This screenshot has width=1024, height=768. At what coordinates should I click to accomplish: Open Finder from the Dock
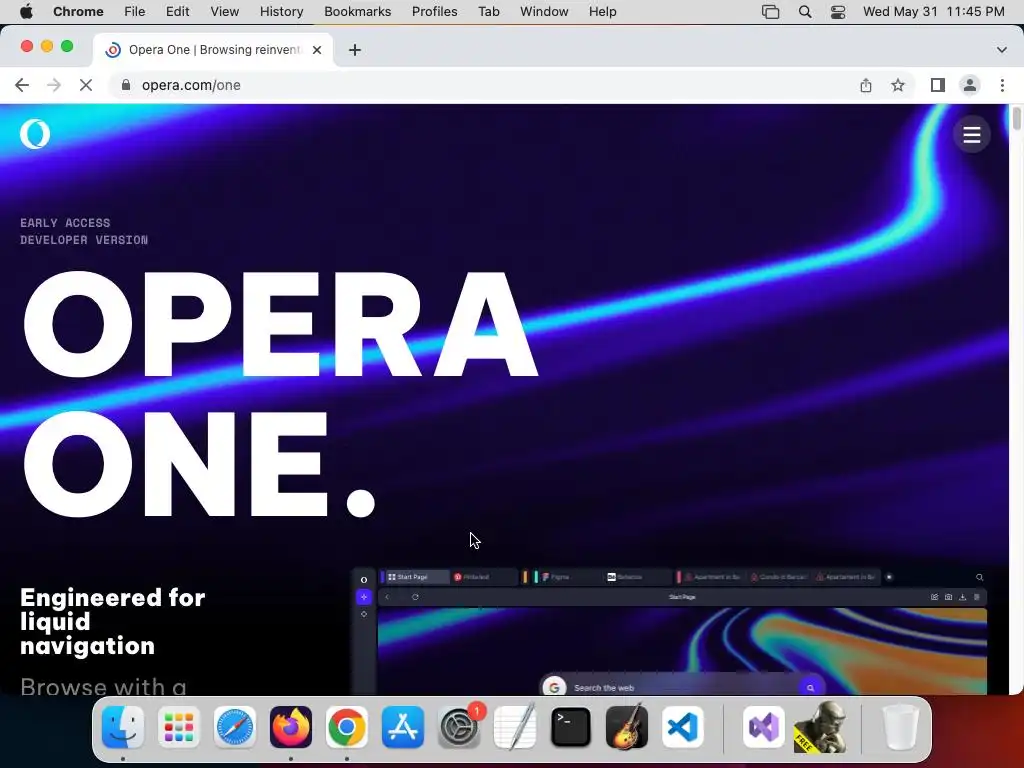pos(123,727)
